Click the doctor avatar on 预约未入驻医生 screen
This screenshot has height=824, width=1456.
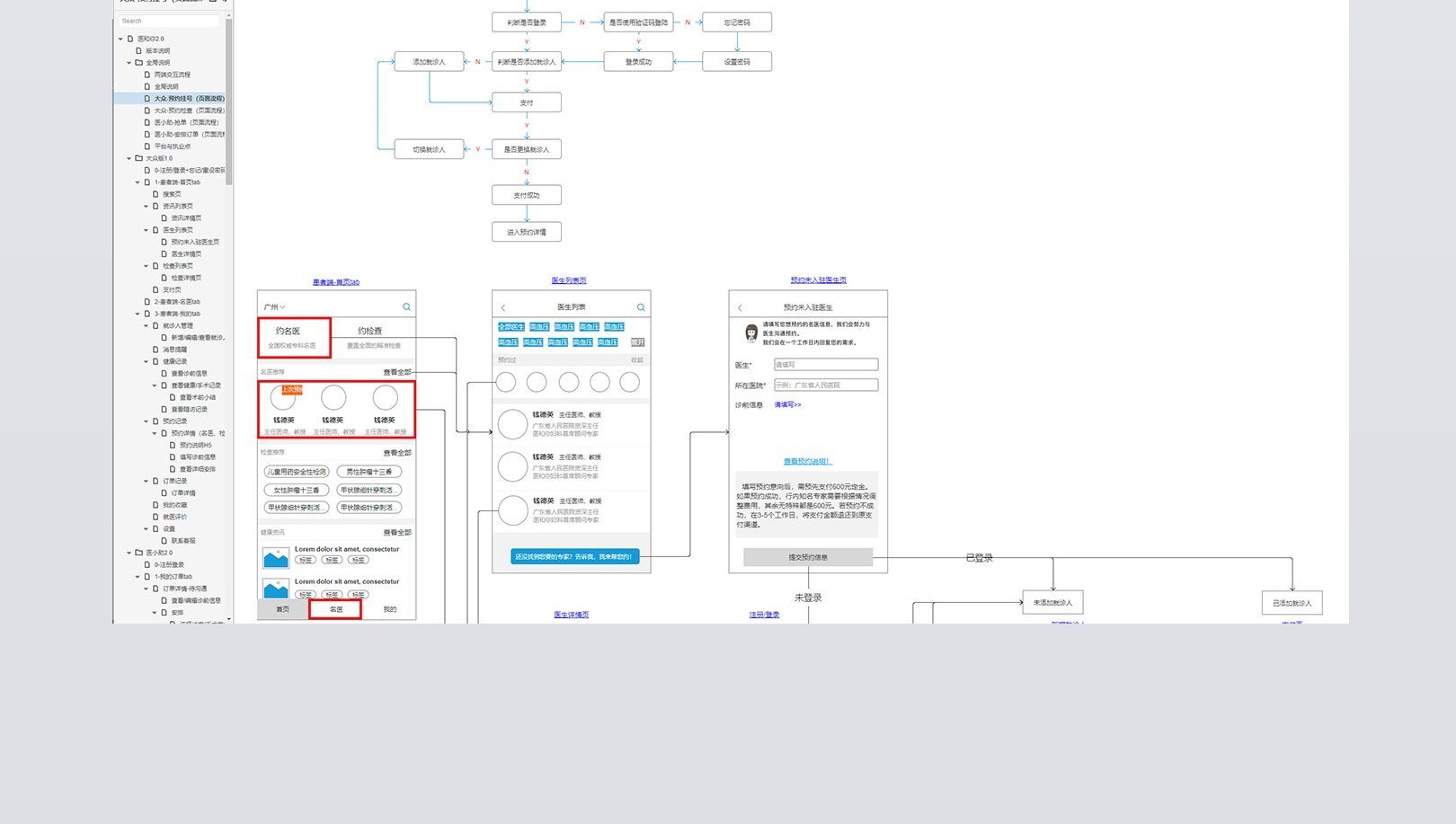(x=751, y=333)
